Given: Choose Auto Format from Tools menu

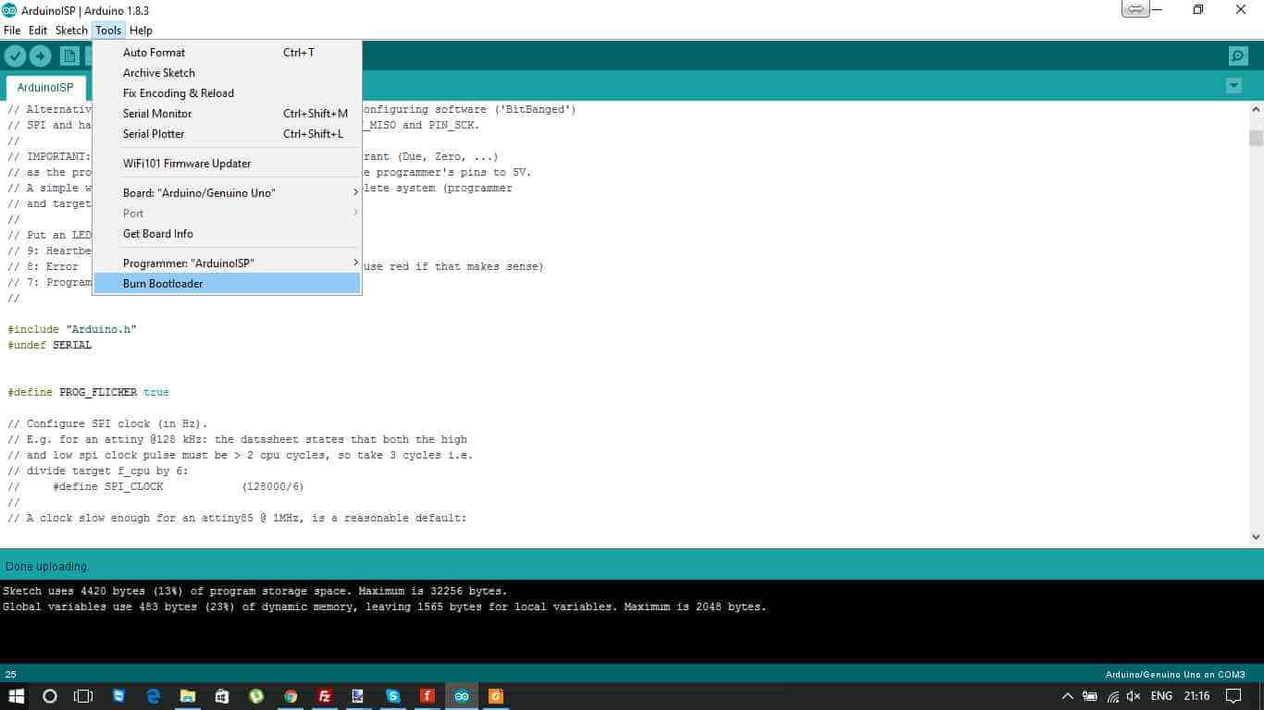Looking at the screenshot, I should coord(227,52).
